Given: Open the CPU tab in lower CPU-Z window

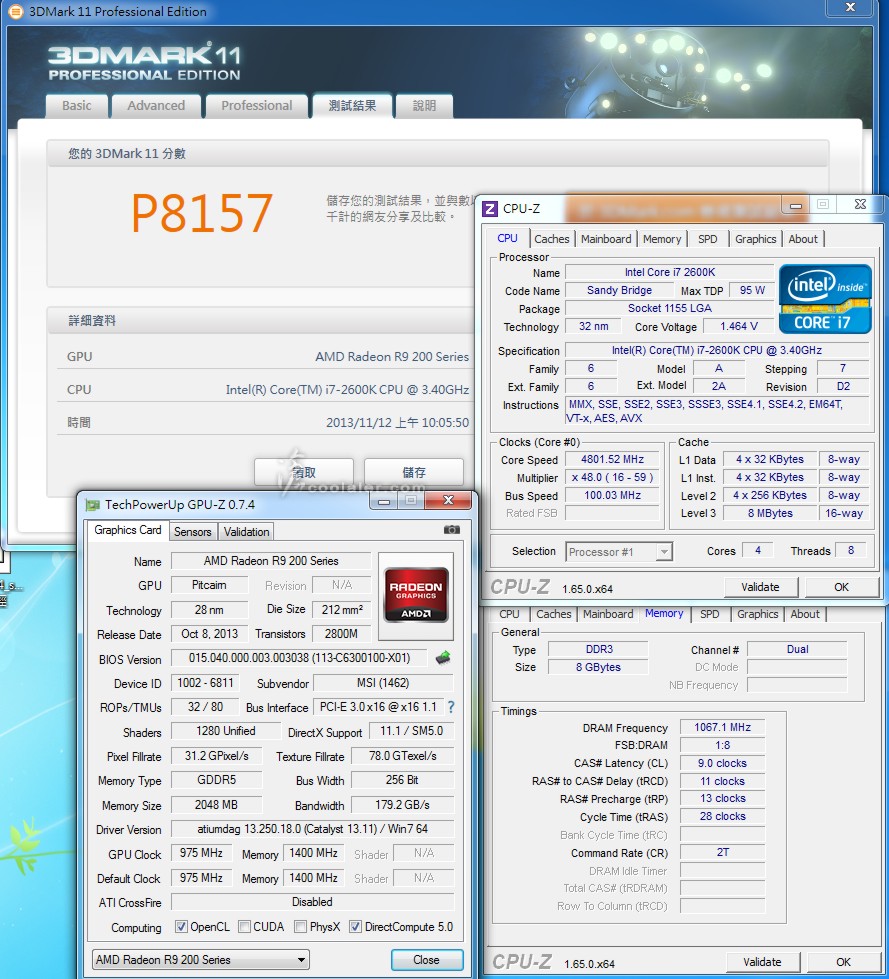Looking at the screenshot, I should pos(509,614).
